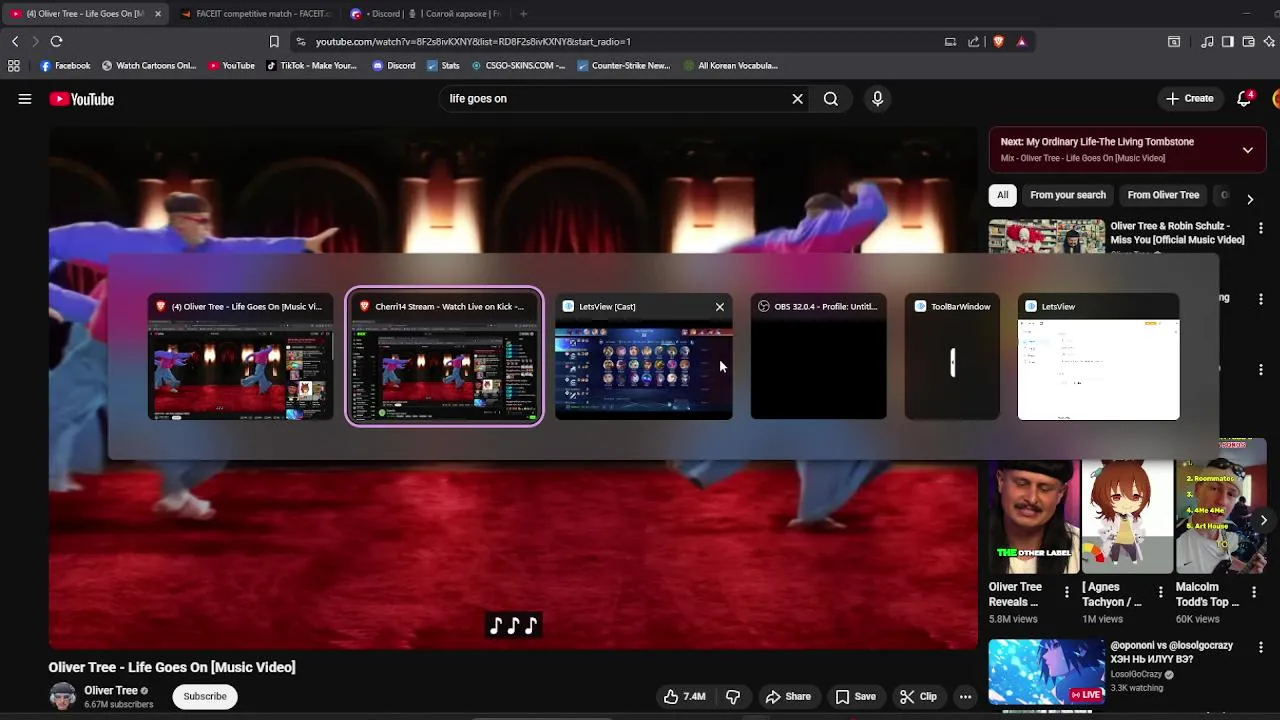Save the video to a playlist
The width and height of the screenshot is (1280, 720).
point(855,697)
